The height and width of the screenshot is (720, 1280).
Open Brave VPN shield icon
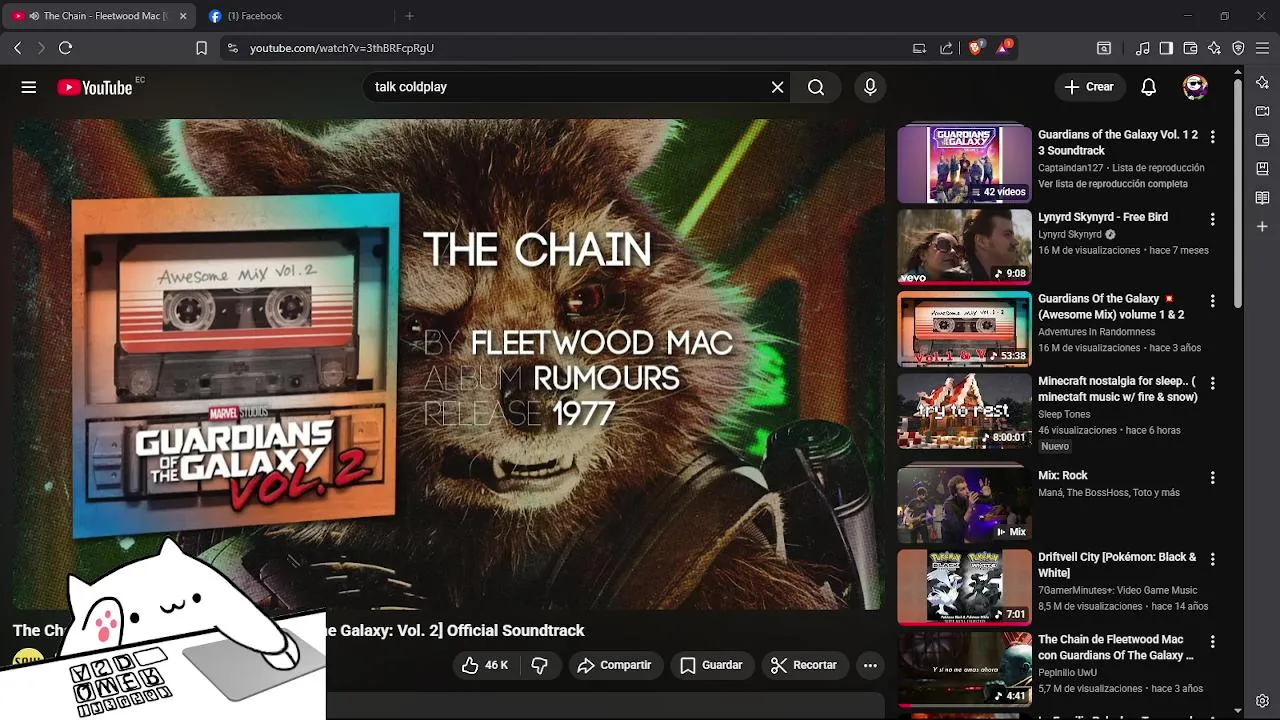tap(1238, 48)
